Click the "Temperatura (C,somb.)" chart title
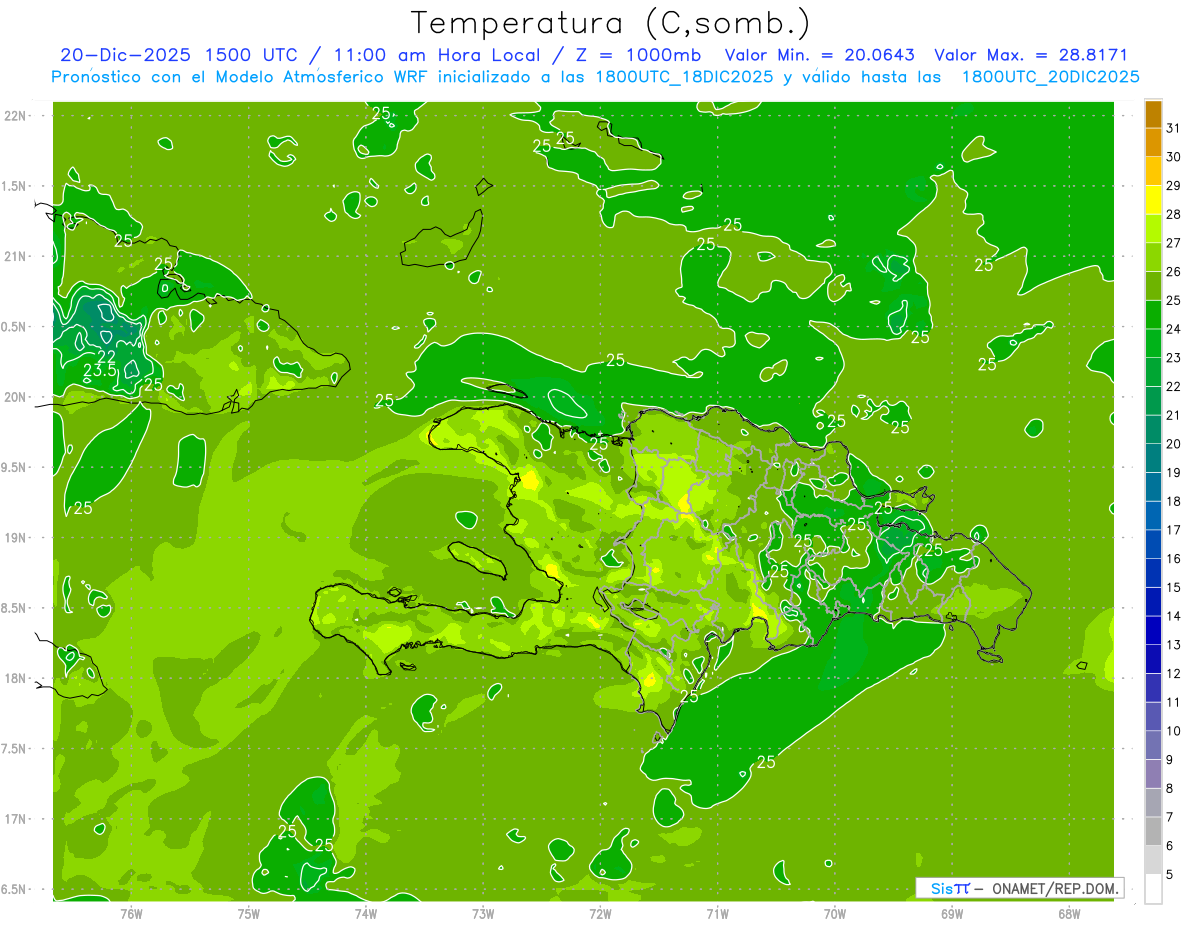Viewport: 1200px width, 927px height. [x=610, y=23]
